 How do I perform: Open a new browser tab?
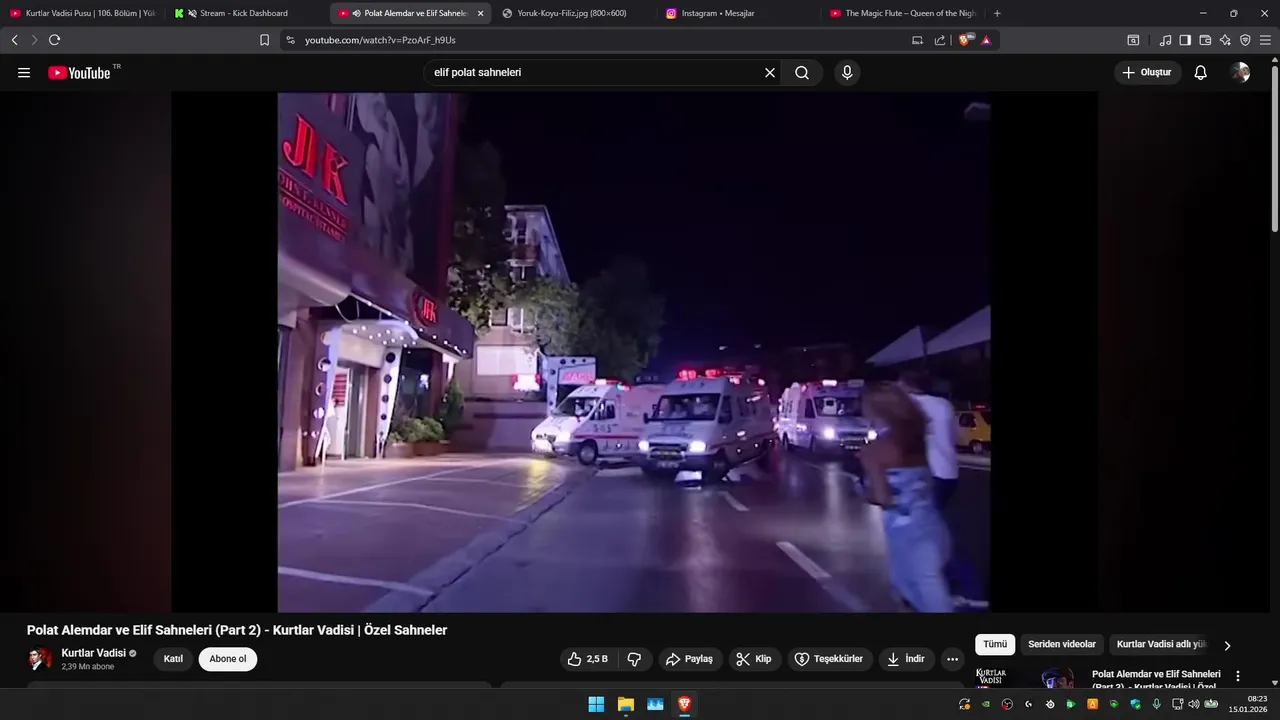tap(997, 13)
